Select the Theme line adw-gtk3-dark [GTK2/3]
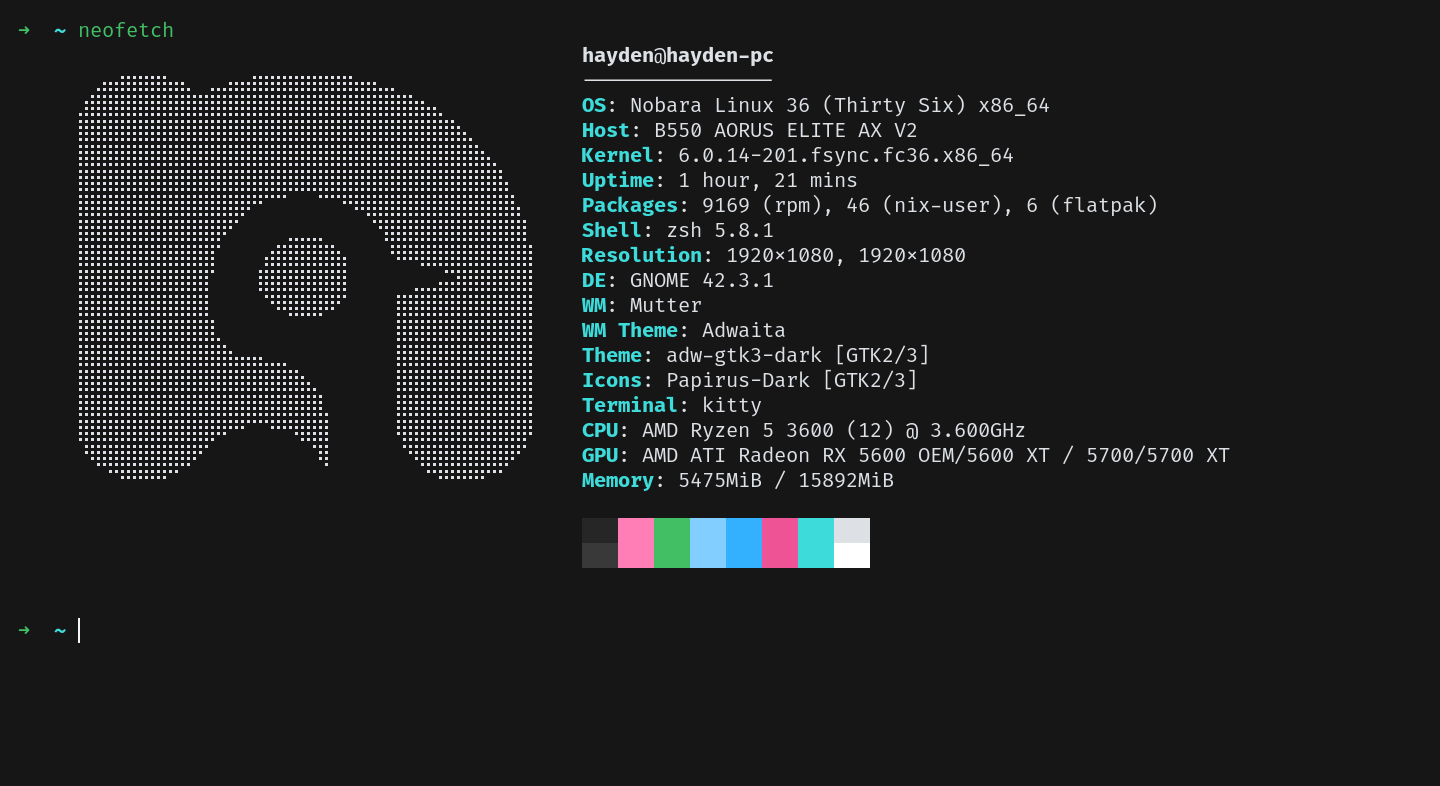The height and width of the screenshot is (786, 1440). click(756, 355)
